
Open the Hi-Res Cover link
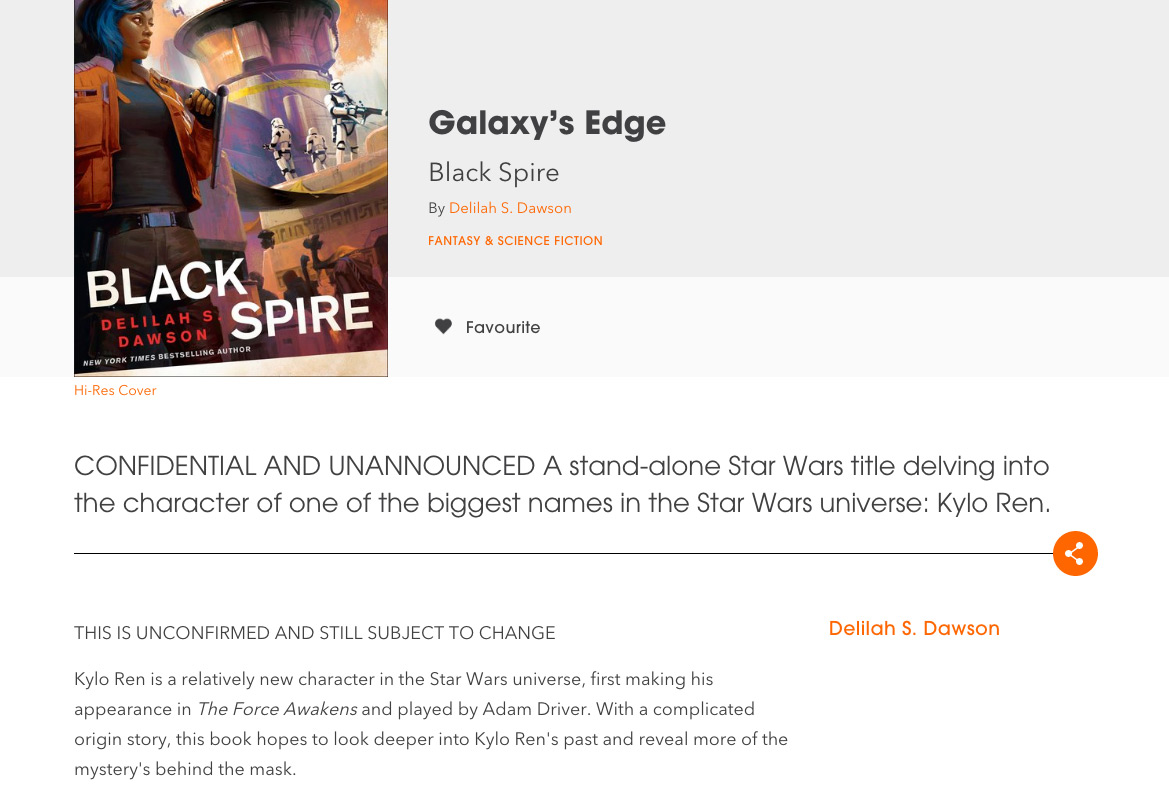pos(115,390)
